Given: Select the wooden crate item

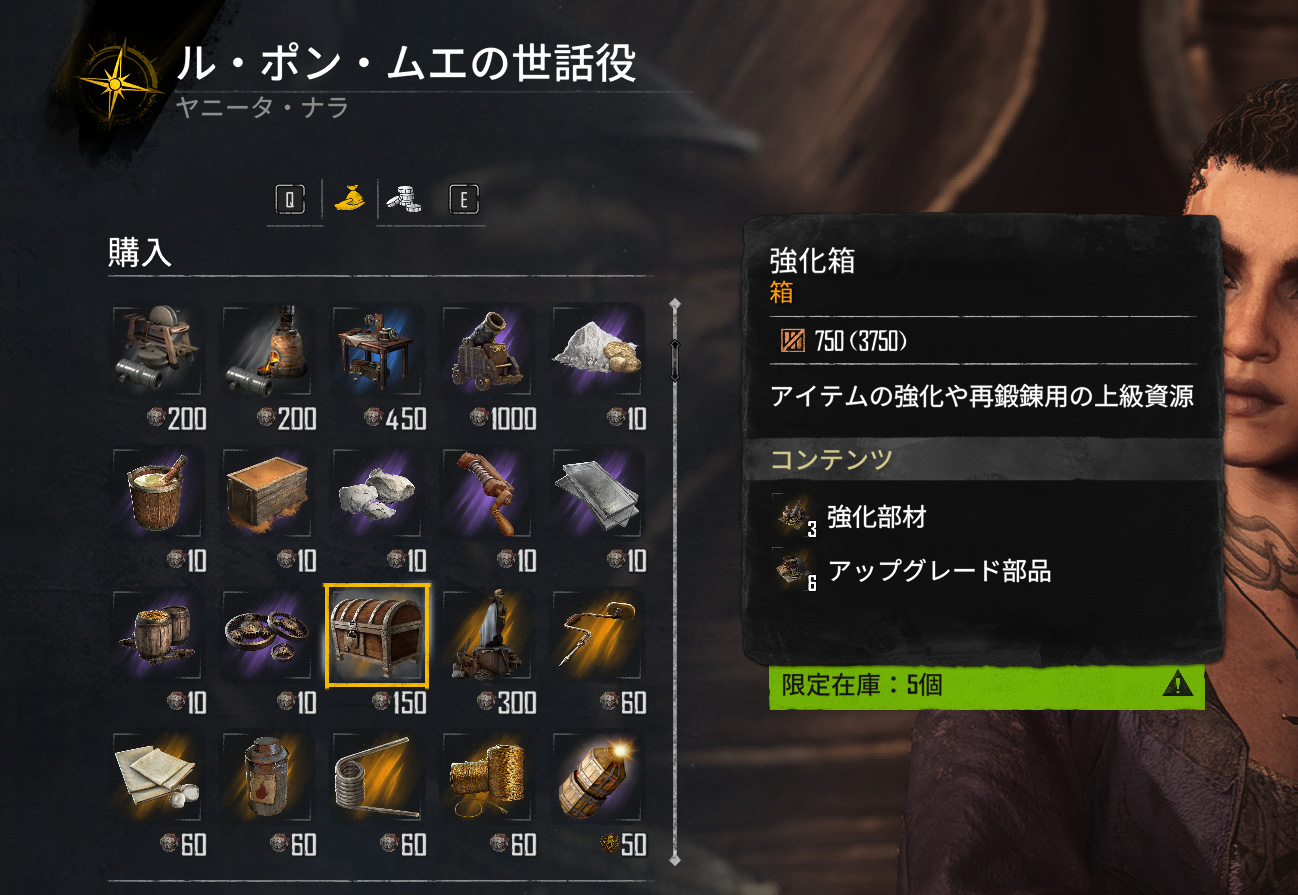Looking at the screenshot, I should point(267,494).
